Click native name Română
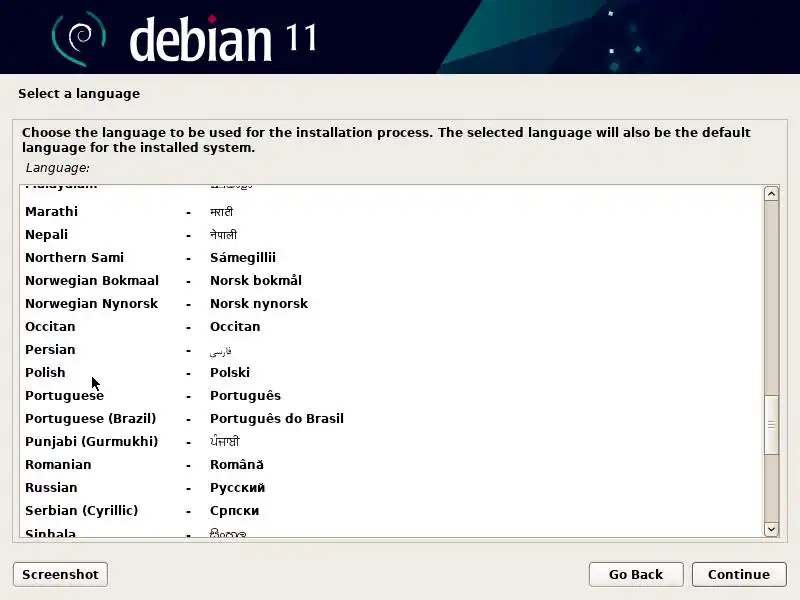 237,464
